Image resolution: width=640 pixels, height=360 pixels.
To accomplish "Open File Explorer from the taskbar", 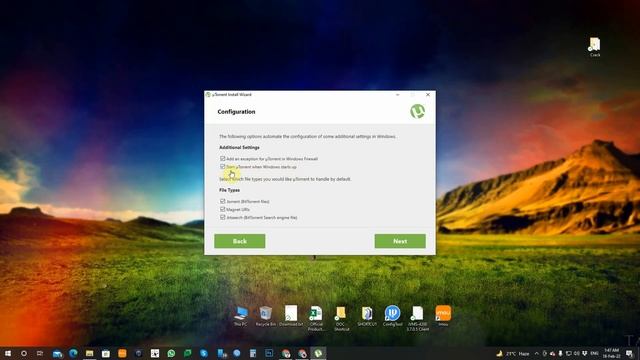I will tap(89, 353).
